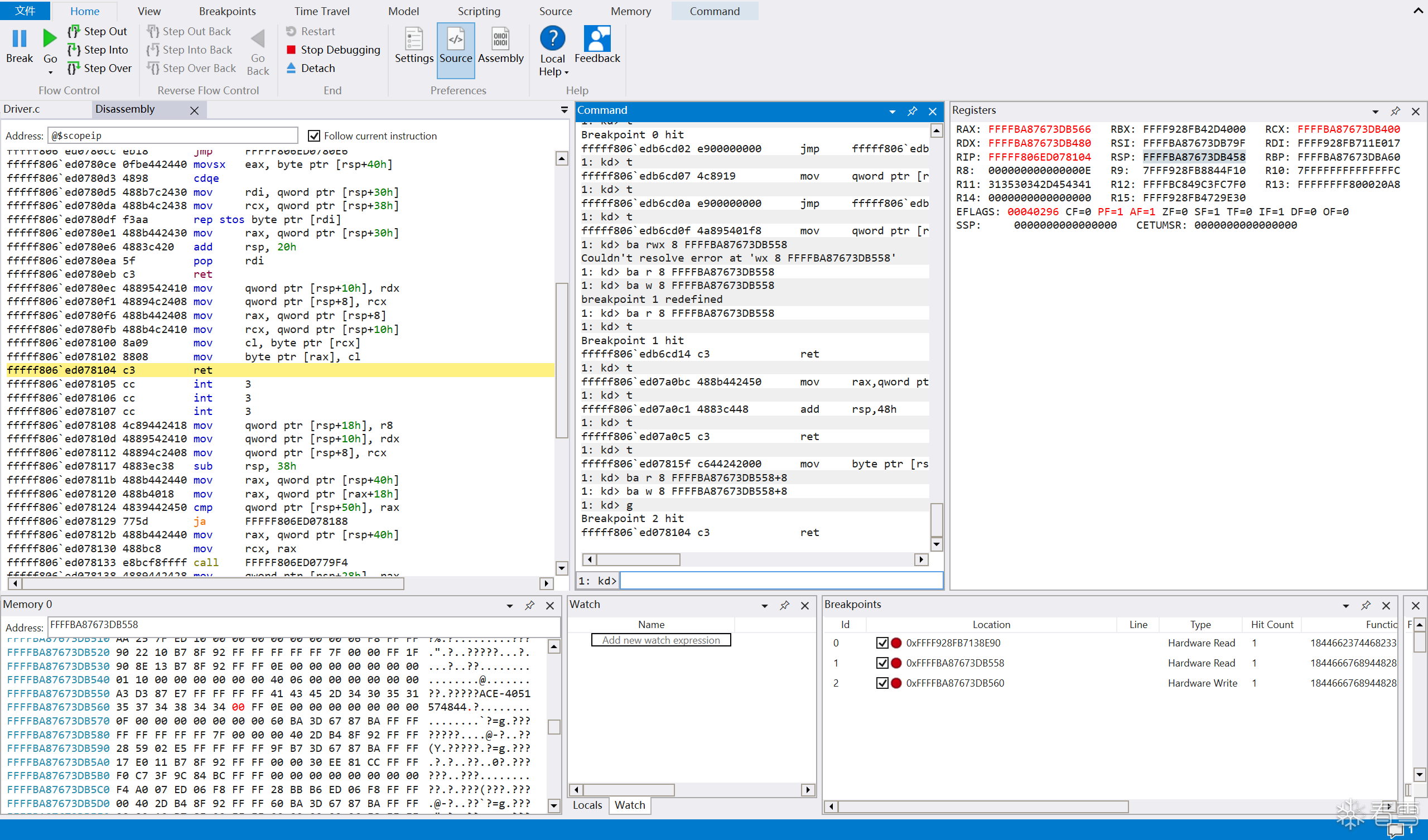1428x840 pixels.
Task: Disable breakpoint 0 checkbox
Action: click(x=882, y=643)
